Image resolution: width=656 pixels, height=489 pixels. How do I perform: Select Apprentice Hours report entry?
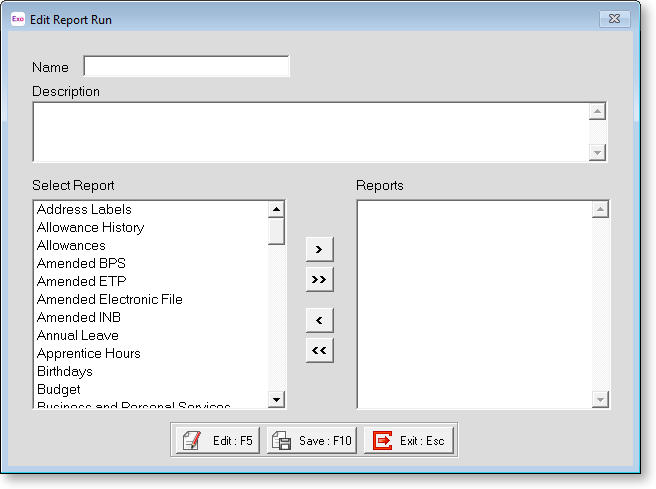point(88,354)
